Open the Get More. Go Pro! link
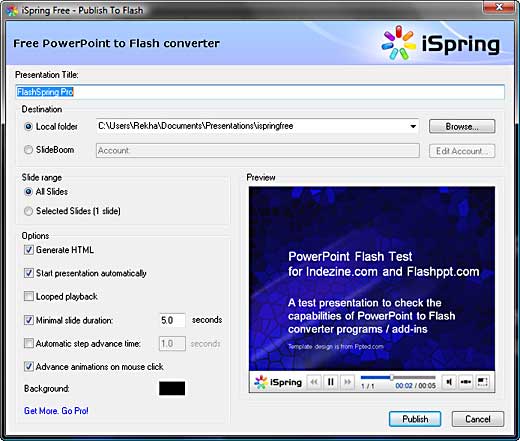The width and height of the screenshot is (520, 441). tap(56, 411)
